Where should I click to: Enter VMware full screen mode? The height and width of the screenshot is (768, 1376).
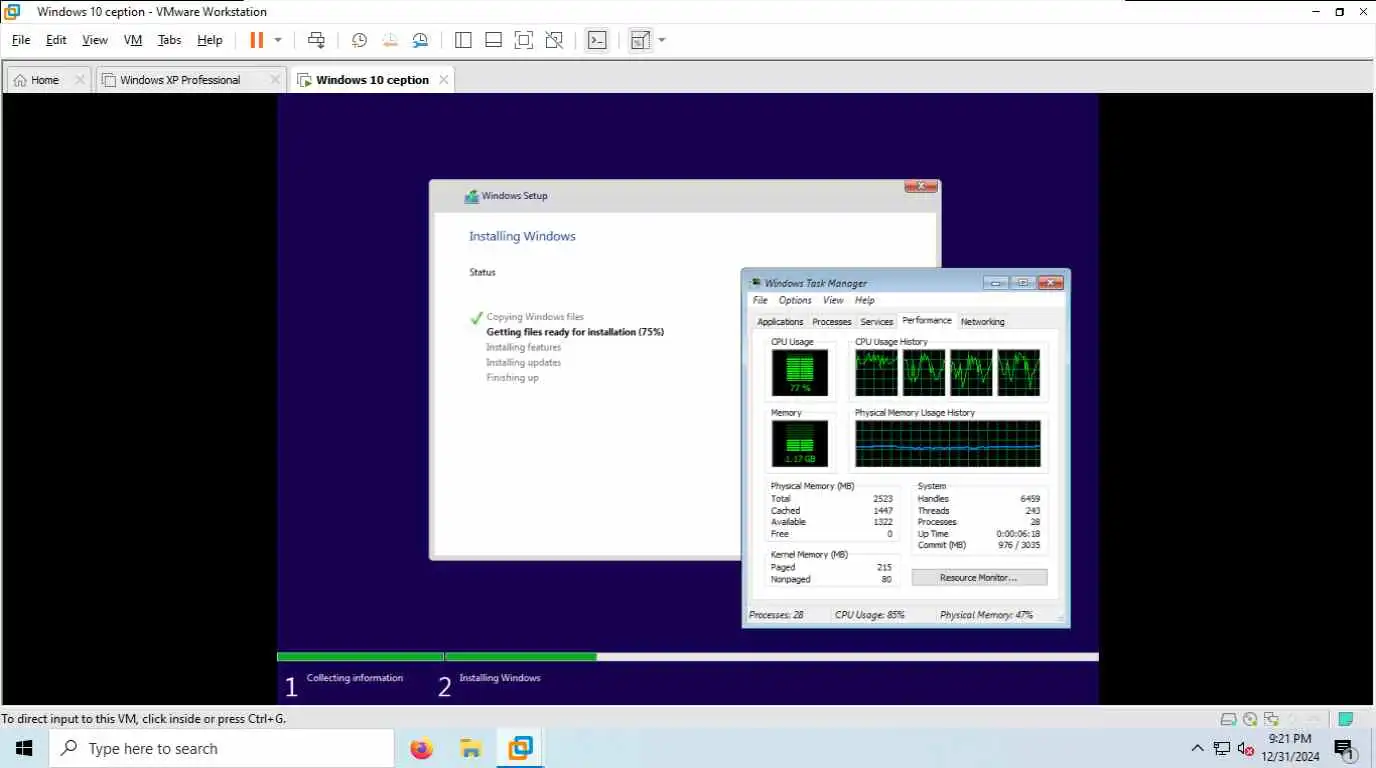point(523,40)
